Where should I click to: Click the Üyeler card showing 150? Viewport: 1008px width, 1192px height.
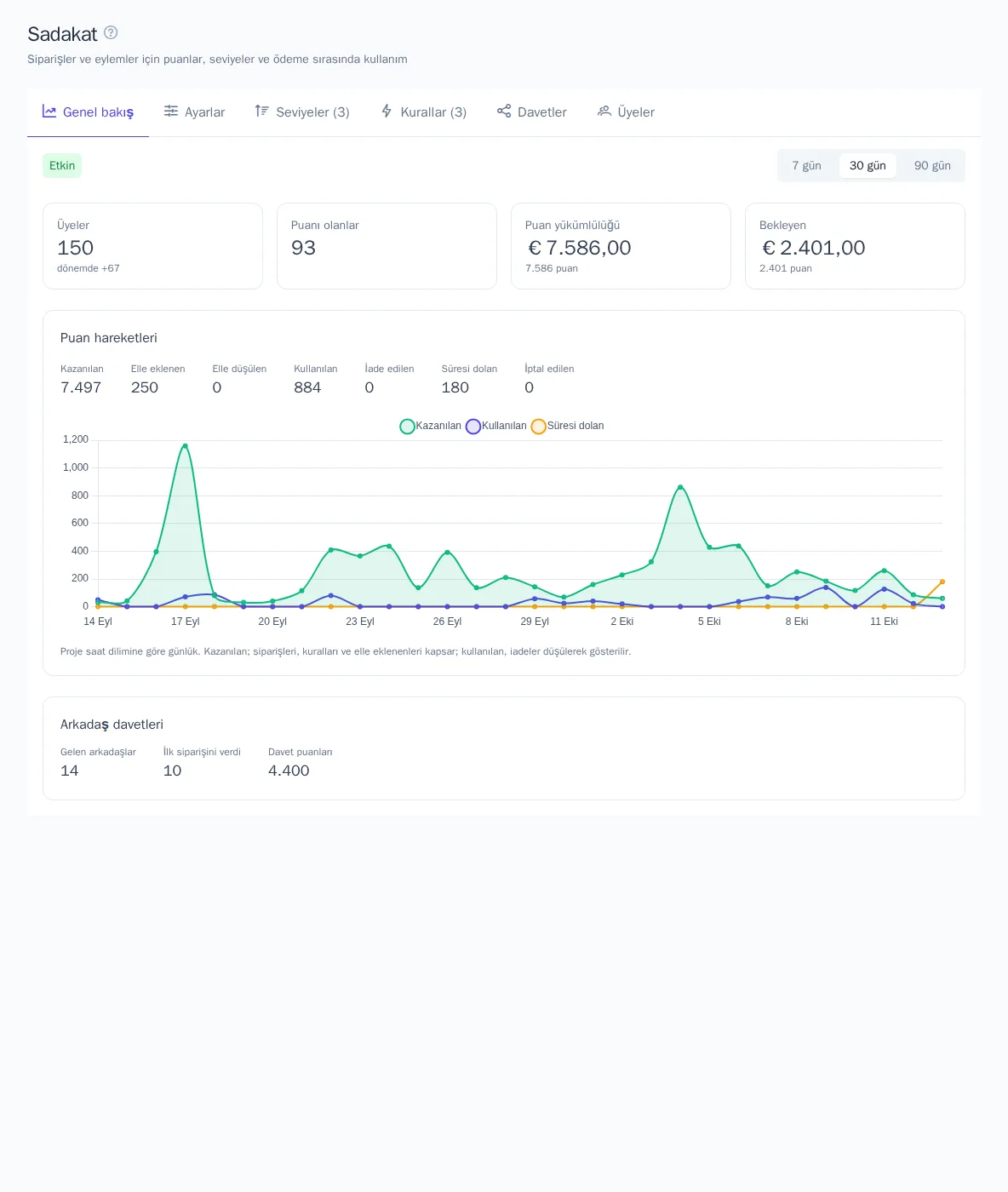(x=152, y=246)
